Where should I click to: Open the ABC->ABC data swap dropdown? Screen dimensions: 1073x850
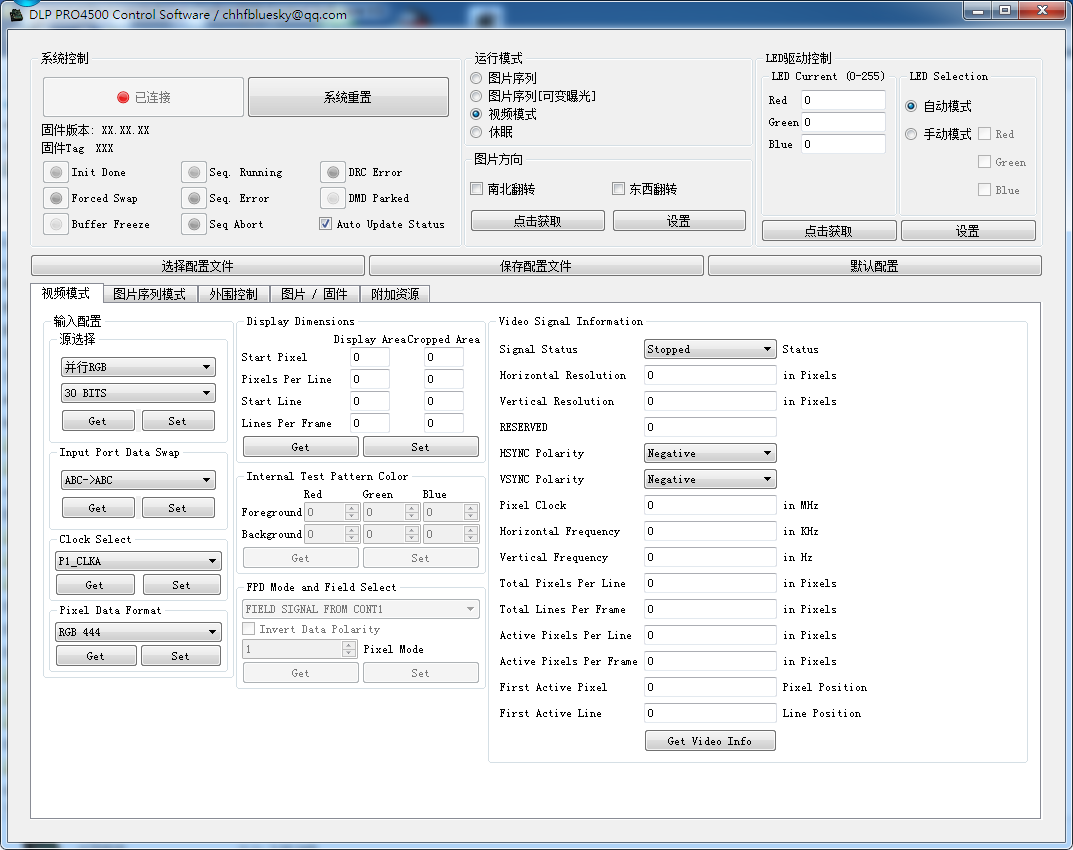pyautogui.click(x=138, y=480)
